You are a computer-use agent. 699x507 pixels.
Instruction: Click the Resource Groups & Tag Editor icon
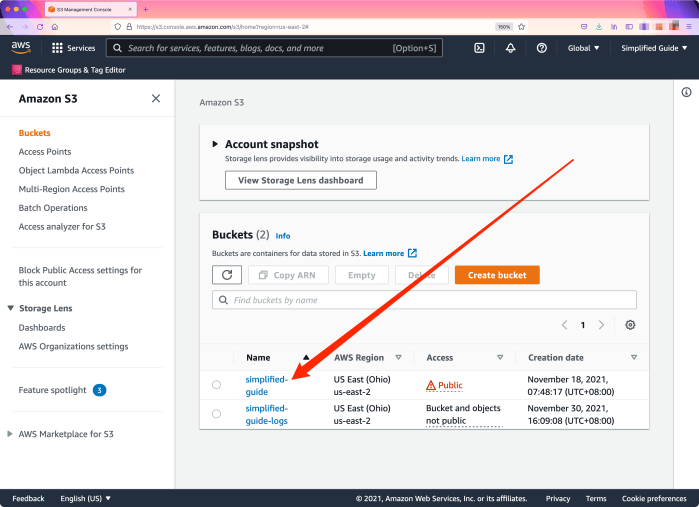click(16, 70)
